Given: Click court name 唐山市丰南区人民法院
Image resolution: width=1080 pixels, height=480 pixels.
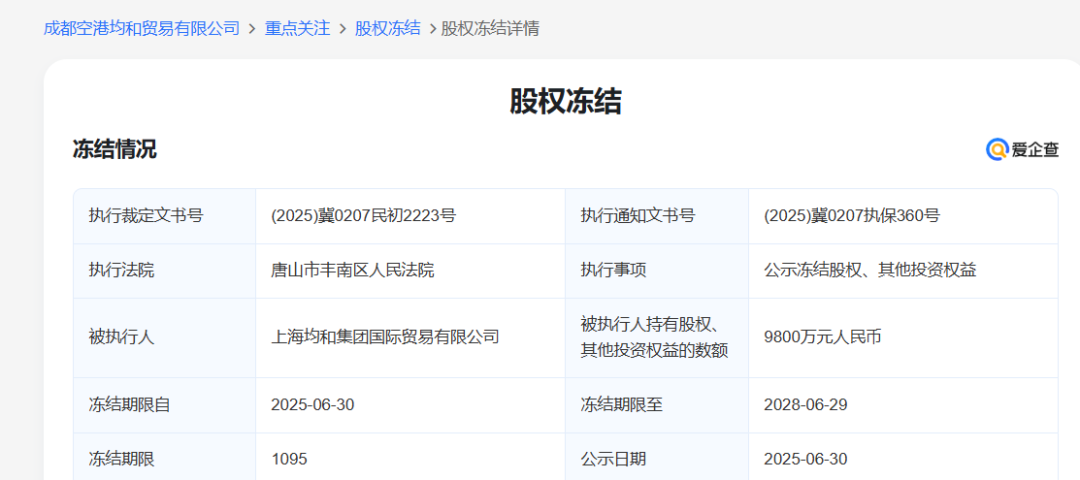Looking at the screenshot, I should point(353,270).
